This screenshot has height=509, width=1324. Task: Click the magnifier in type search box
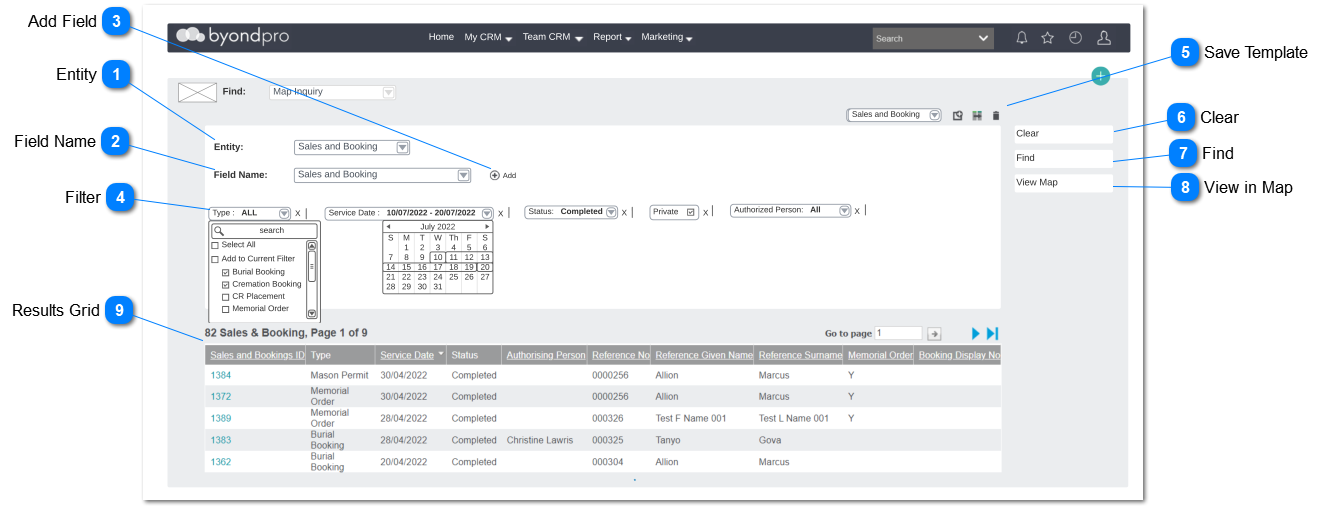tap(219, 231)
